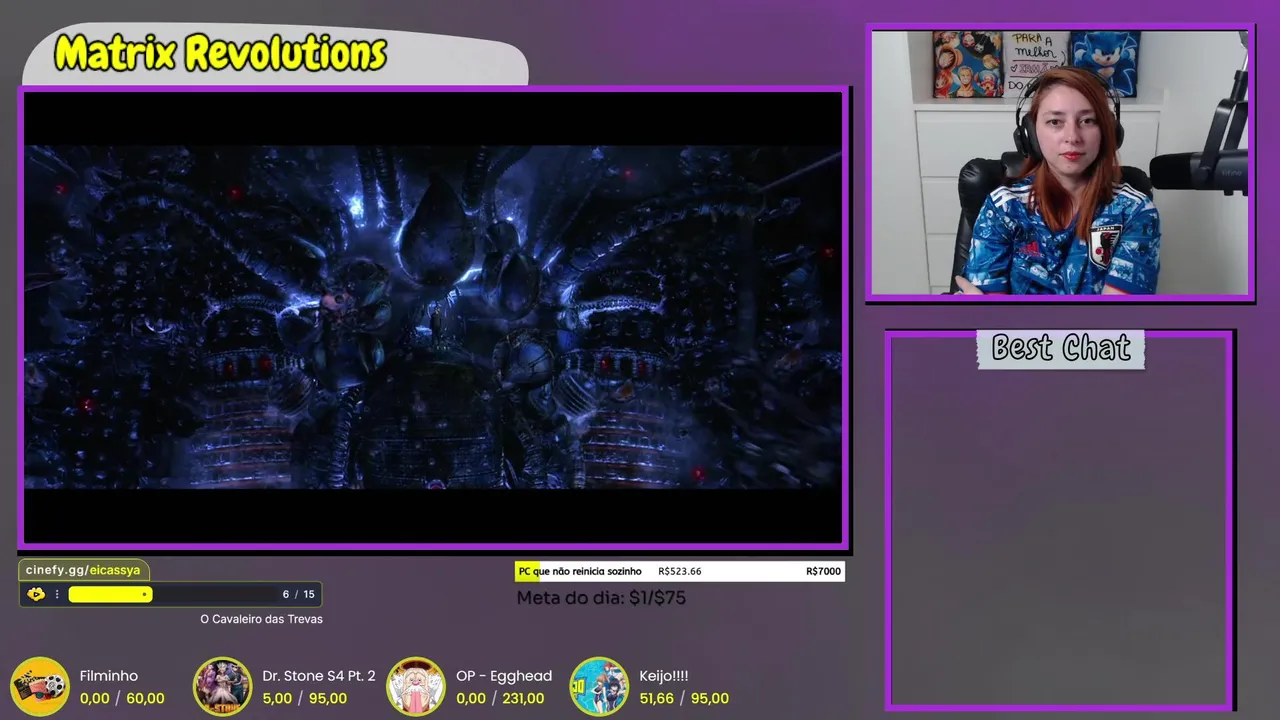Click the R$7000 goal amount
Viewport: 1280px width, 720px height.
[x=823, y=572]
